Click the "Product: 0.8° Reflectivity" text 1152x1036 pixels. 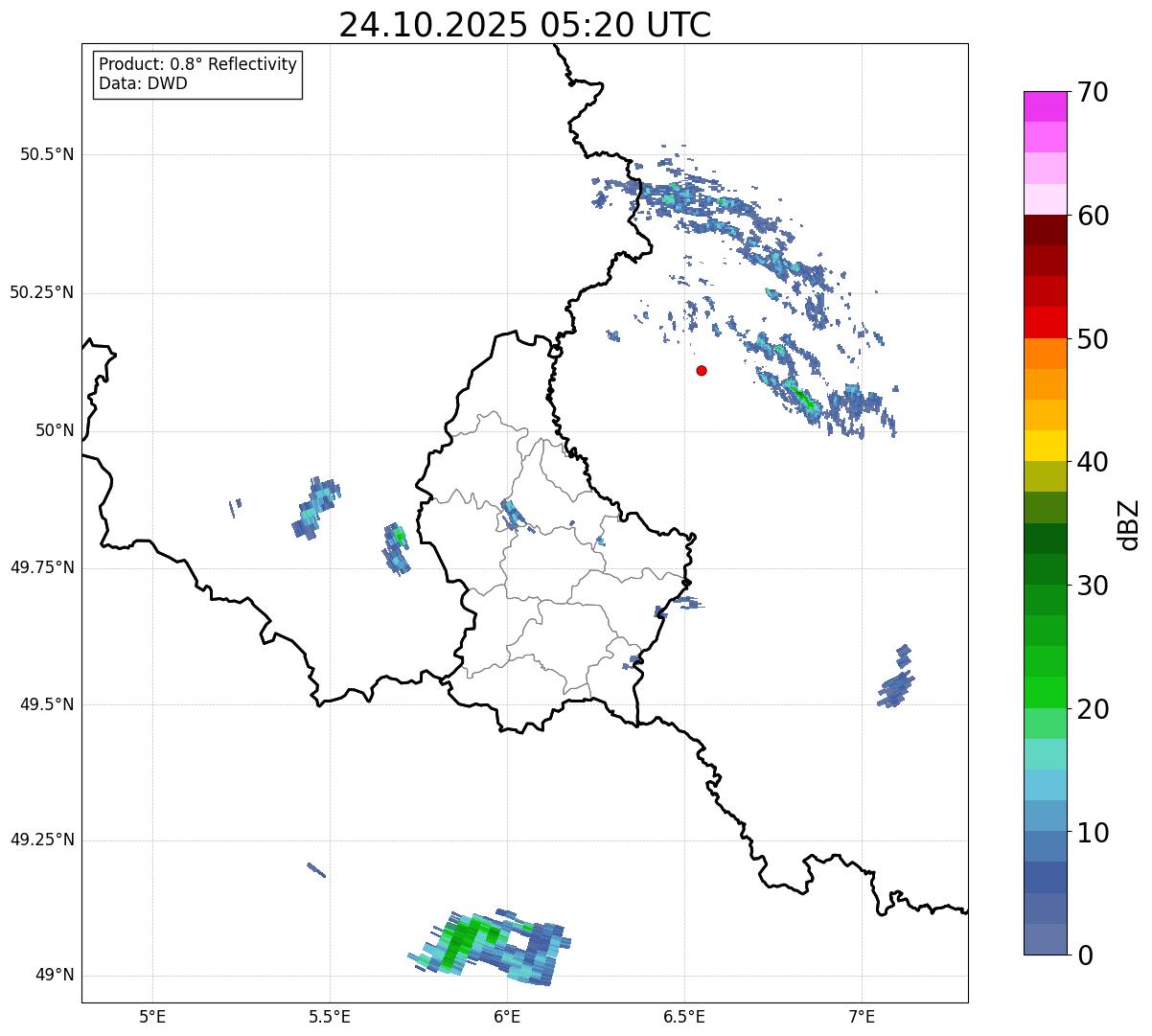tap(198, 64)
